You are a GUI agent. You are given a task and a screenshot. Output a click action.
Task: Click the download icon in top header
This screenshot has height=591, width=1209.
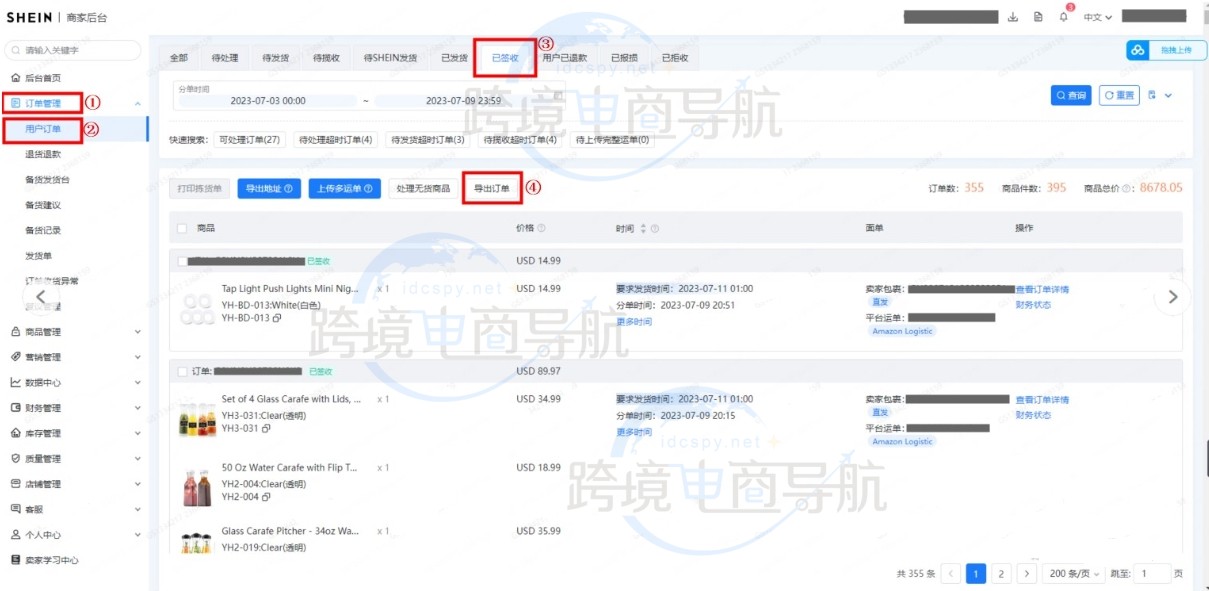click(x=1013, y=17)
